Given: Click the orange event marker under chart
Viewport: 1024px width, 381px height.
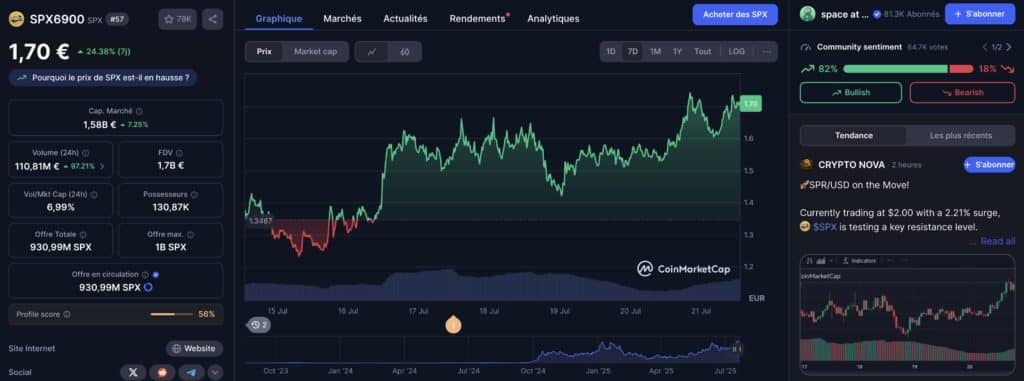Looking at the screenshot, I should pyautogui.click(x=453, y=324).
